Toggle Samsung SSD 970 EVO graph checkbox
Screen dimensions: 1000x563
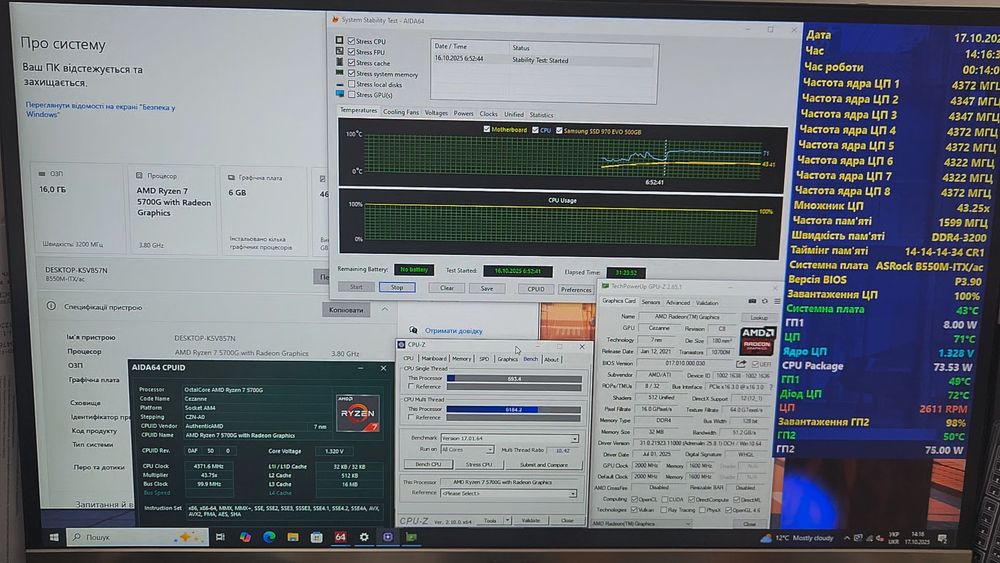tap(559, 131)
